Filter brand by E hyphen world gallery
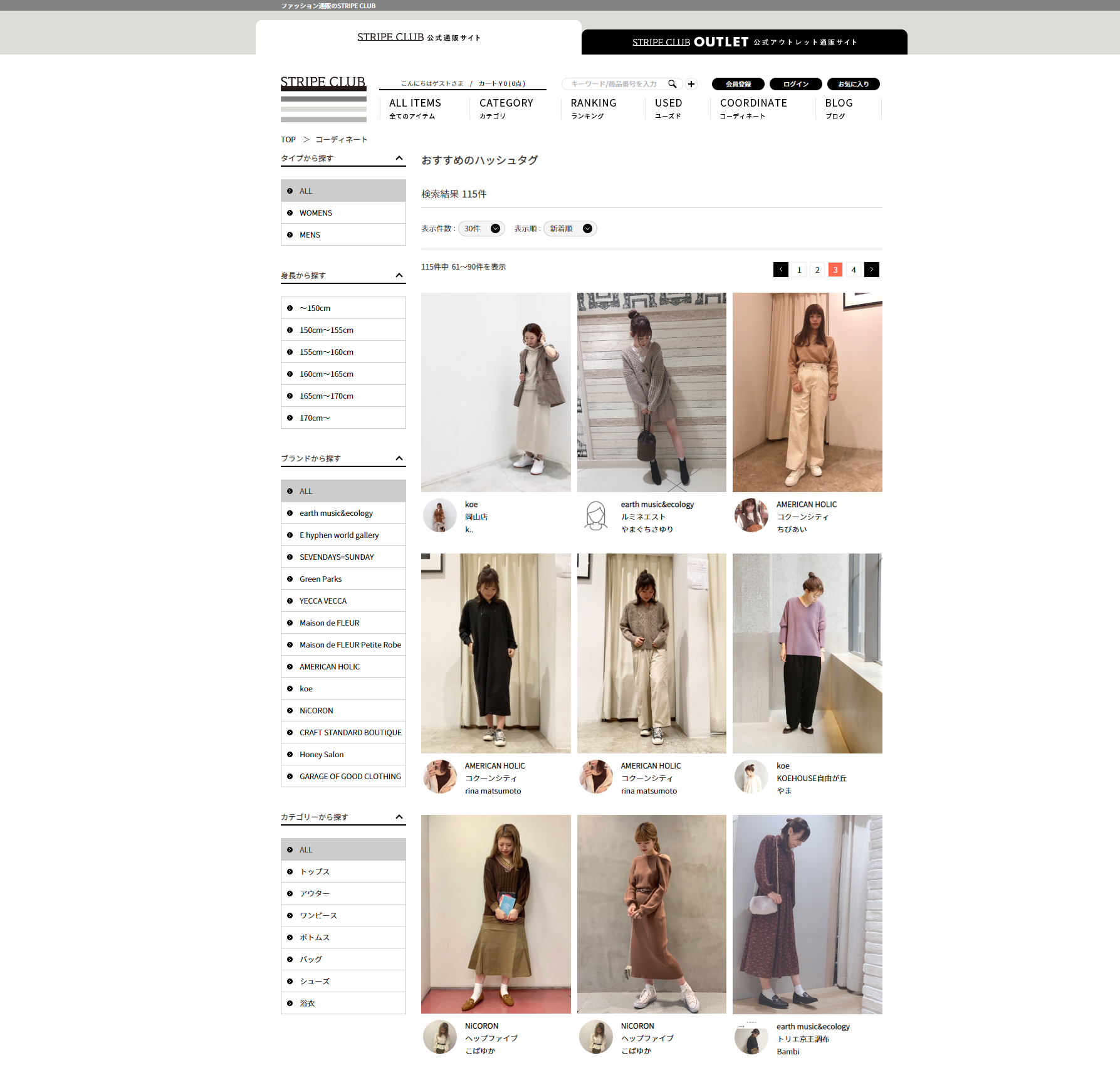This screenshot has width=1120, height=1065. [x=343, y=535]
